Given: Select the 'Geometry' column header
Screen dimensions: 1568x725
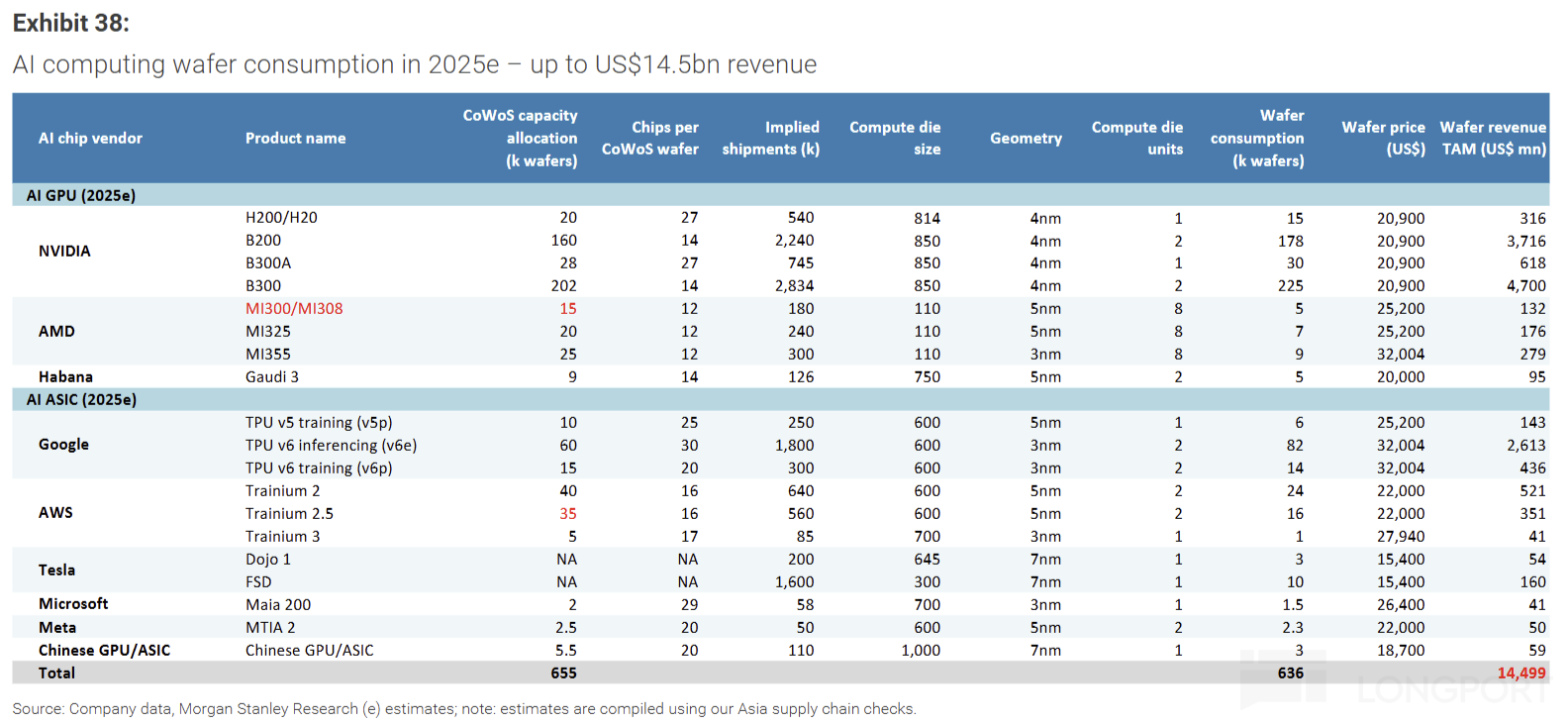Looking at the screenshot, I should pos(1026,139).
